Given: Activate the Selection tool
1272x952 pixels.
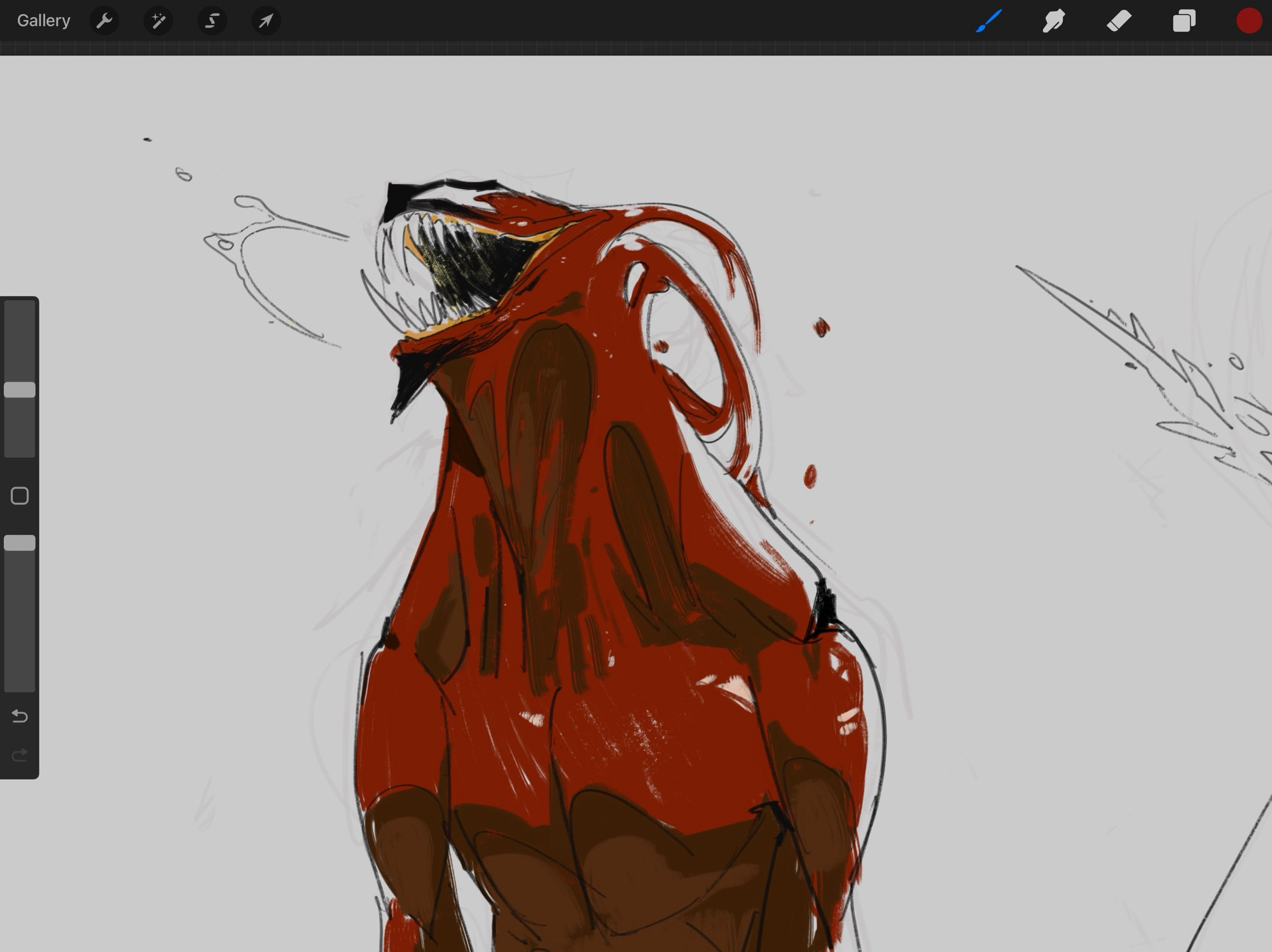Looking at the screenshot, I should (212, 21).
